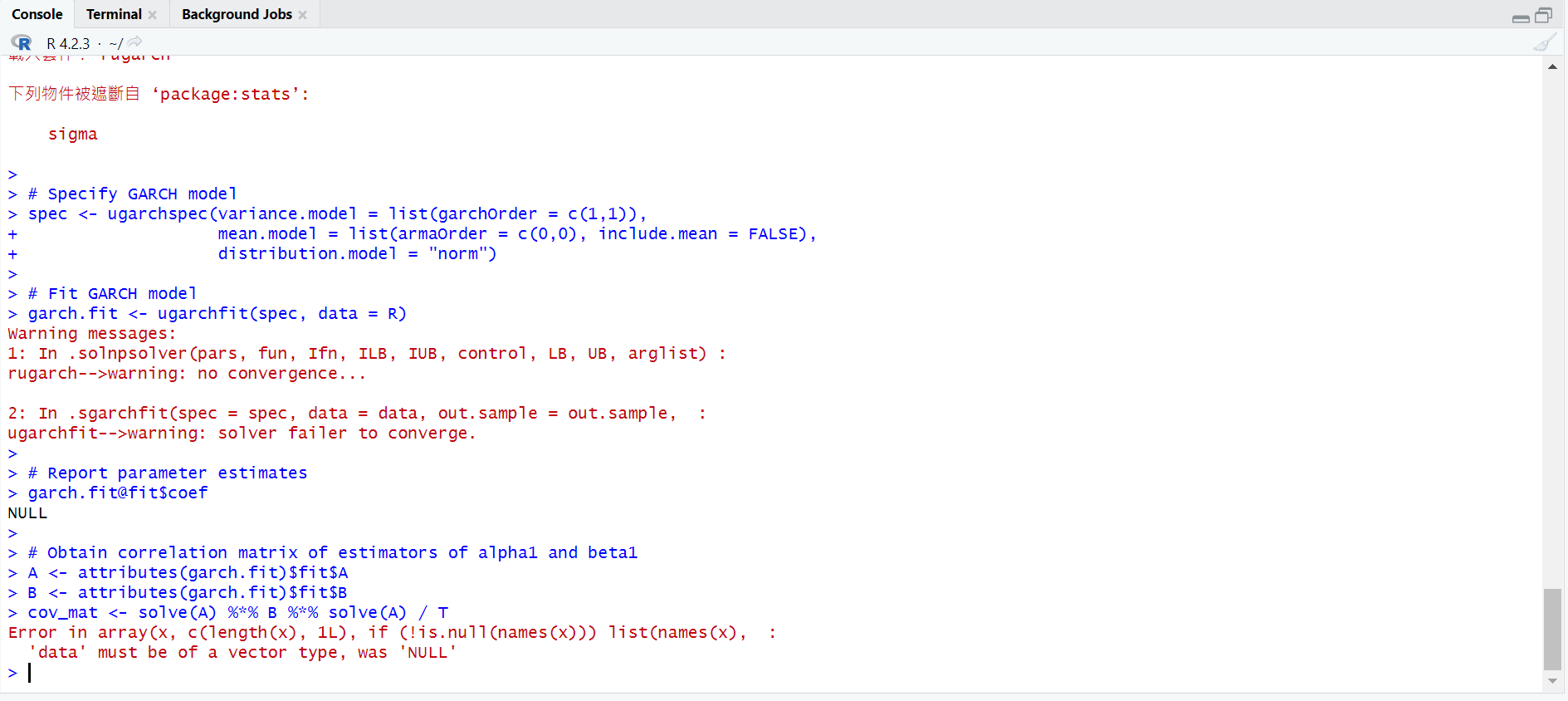The width and height of the screenshot is (1568, 701).
Task: Click the vertical scrollbar thumb
Action: pos(1552,629)
